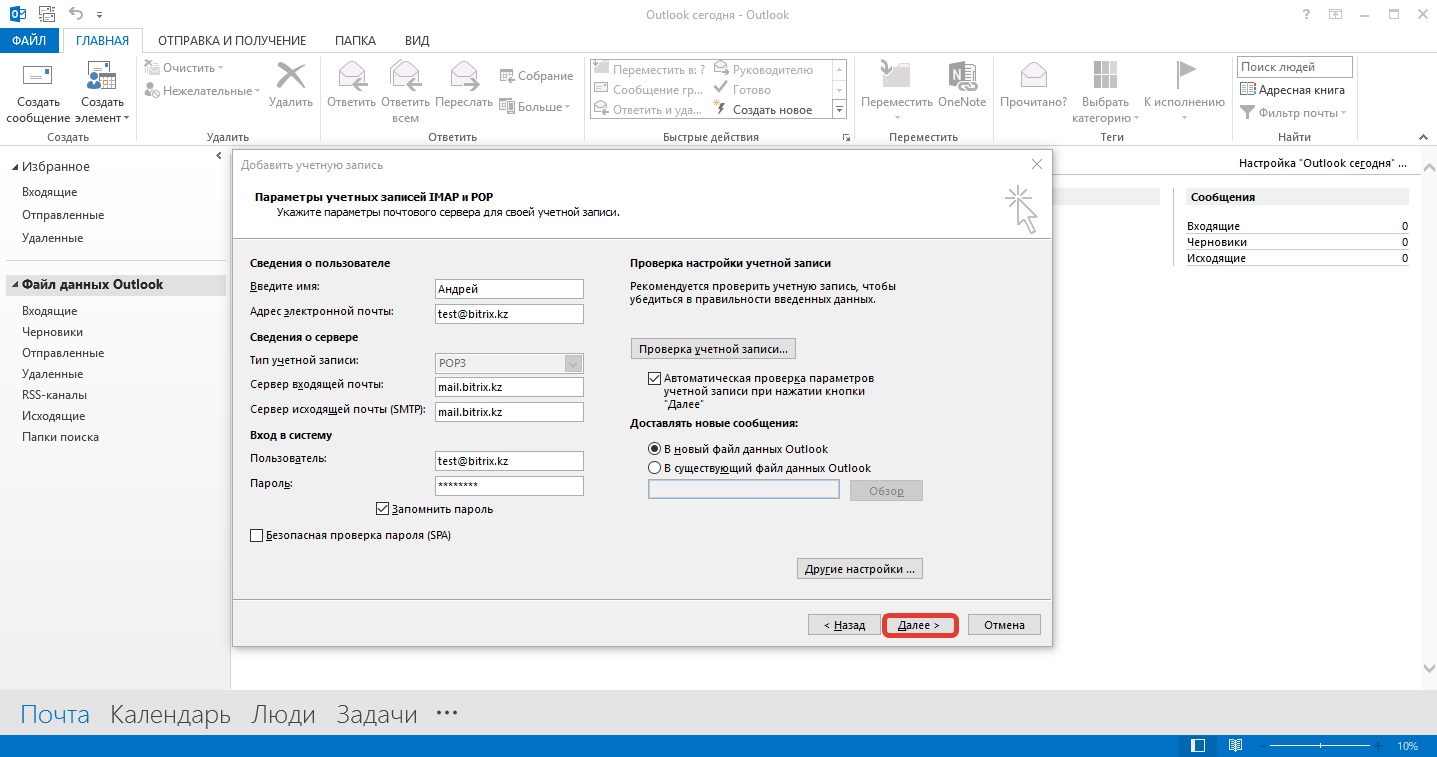This screenshot has width=1437, height=757.
Task: Click the name field containing Андрей
Action: coord(509,289)
